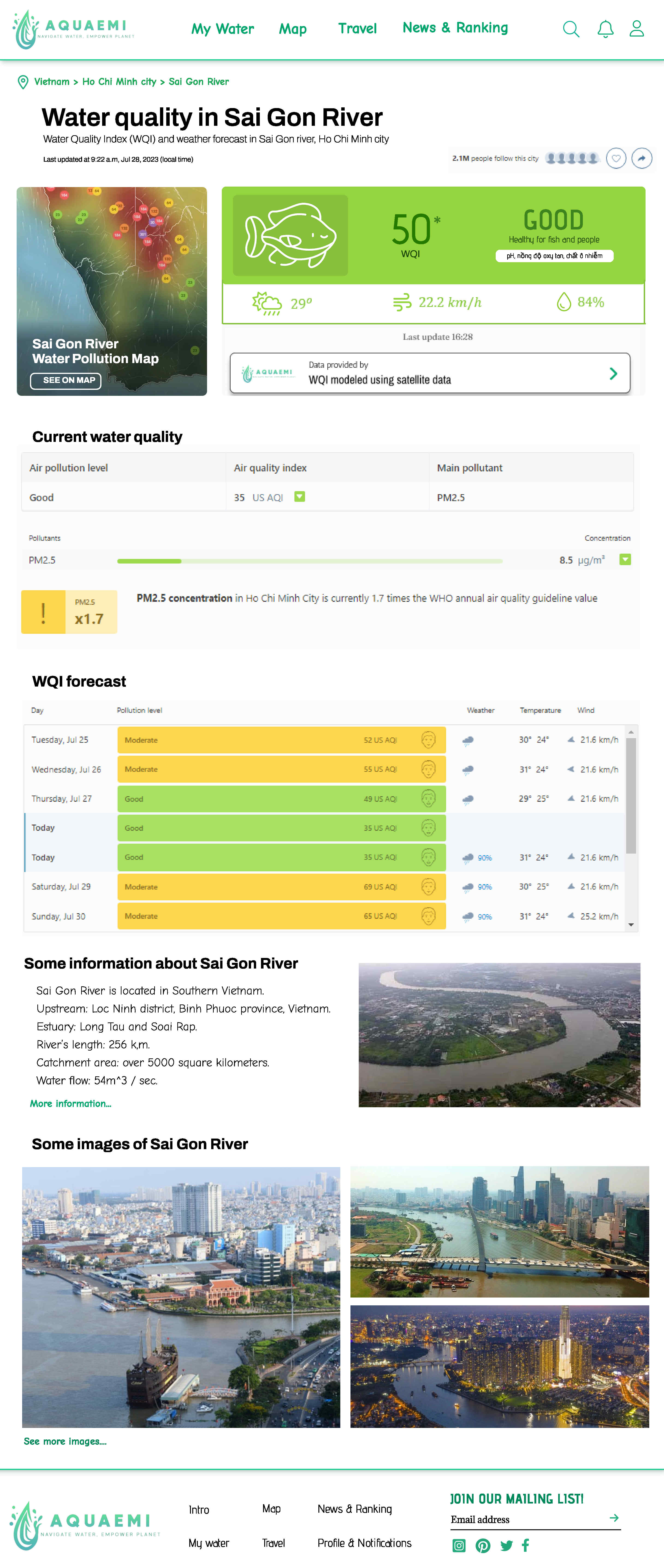
Task: Open My Water menu item
Action: [x=222, y=29]
